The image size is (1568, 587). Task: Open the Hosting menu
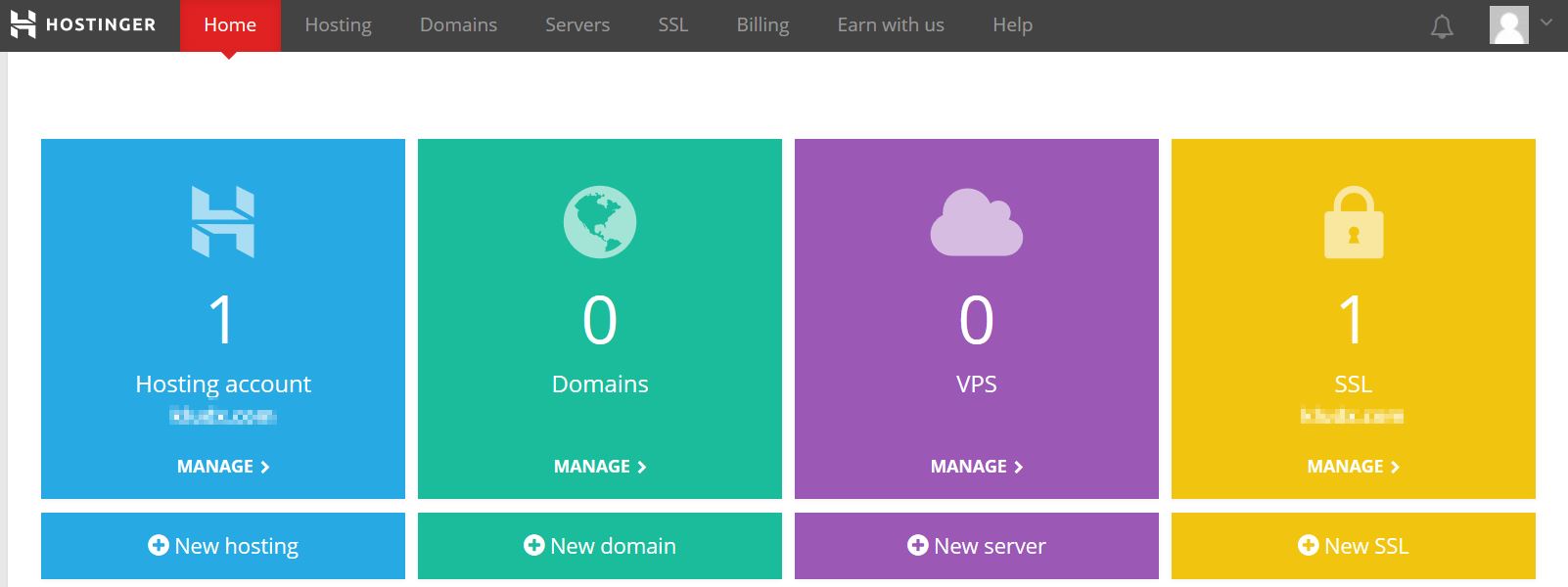(x=338, y=25)
